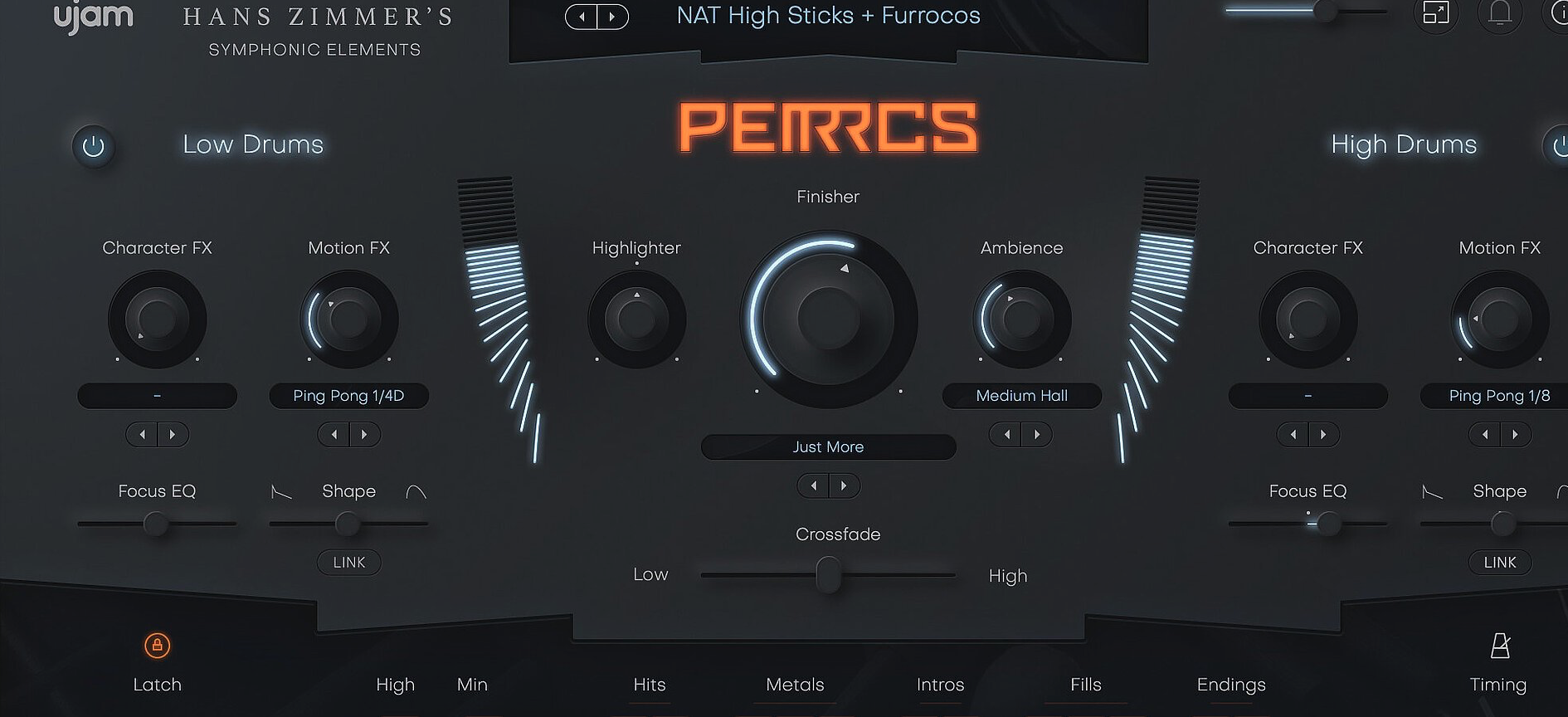
Task: Toggle the High Drums power button
Action: 1557,146
